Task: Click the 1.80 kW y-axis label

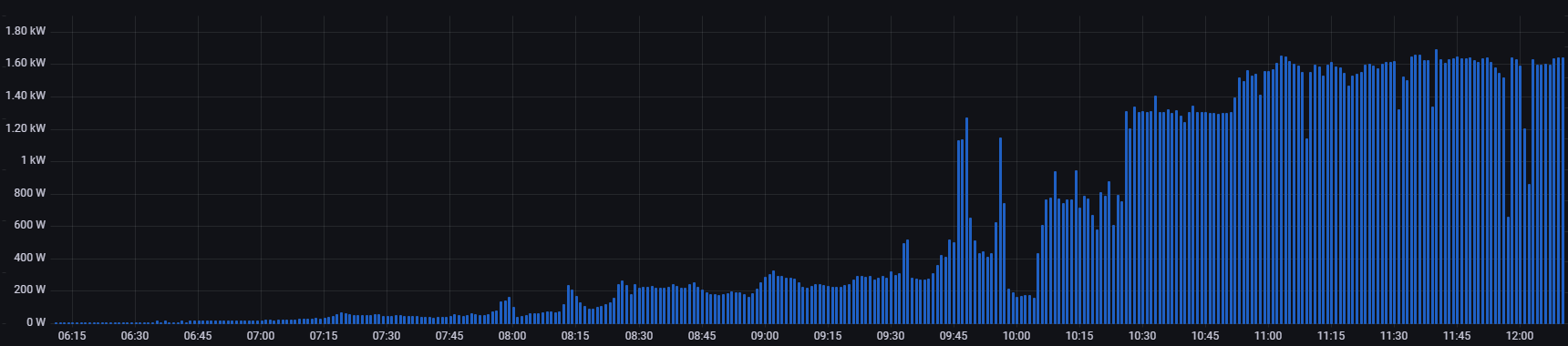Action: coord(26,31)
